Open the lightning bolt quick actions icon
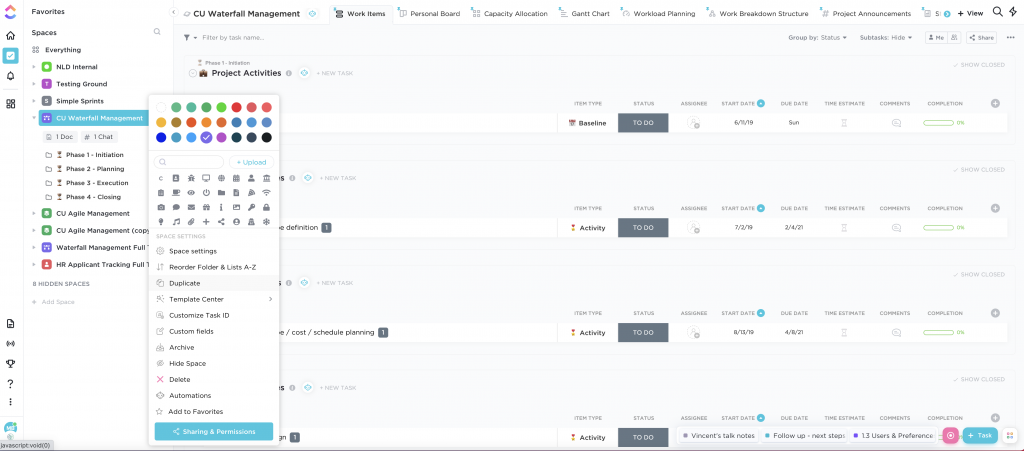 tap(1013, 12)
